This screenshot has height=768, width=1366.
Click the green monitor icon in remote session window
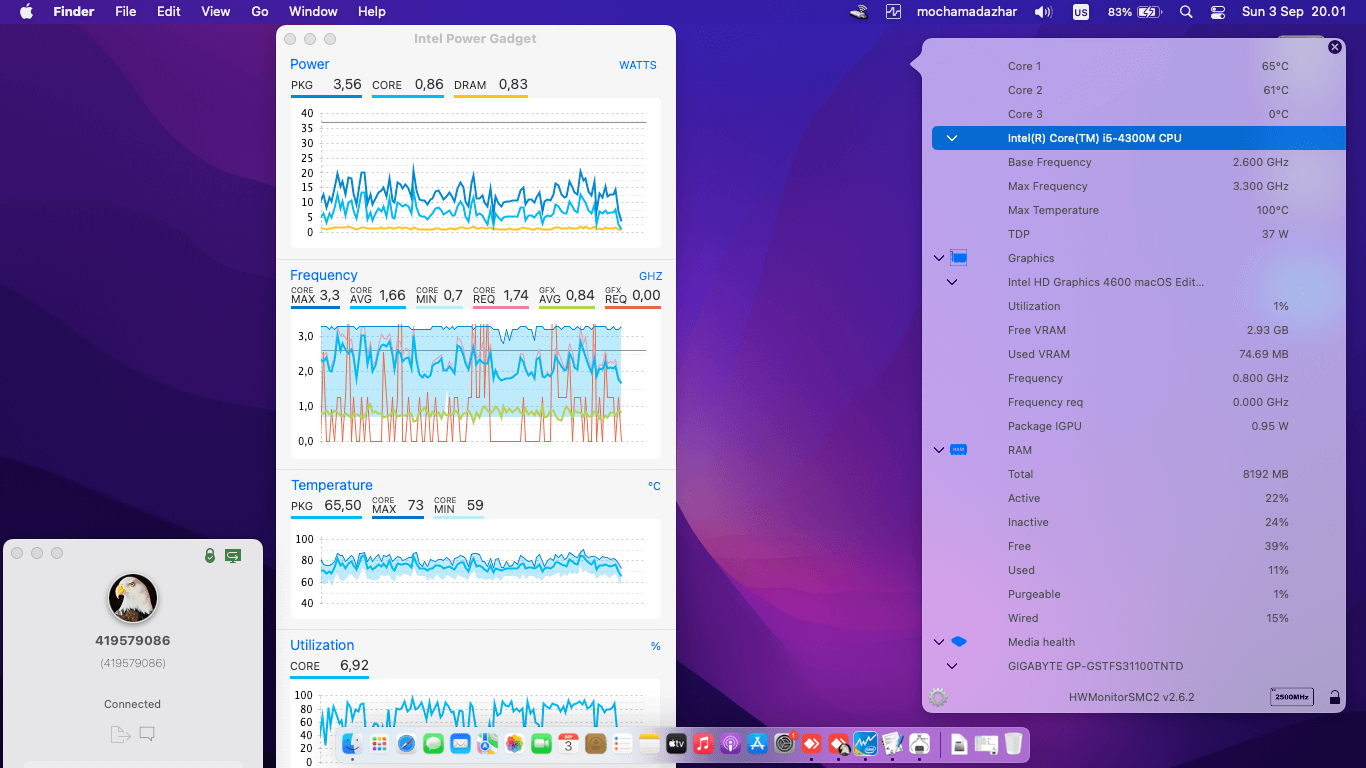(x=233, y=555)
